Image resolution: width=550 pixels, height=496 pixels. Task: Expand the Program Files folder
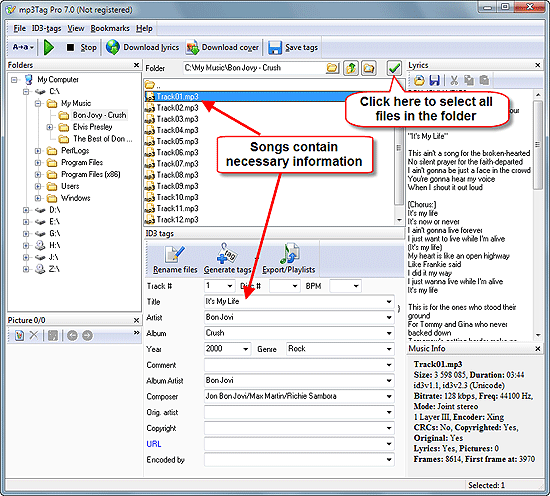[x=38, y=163]
